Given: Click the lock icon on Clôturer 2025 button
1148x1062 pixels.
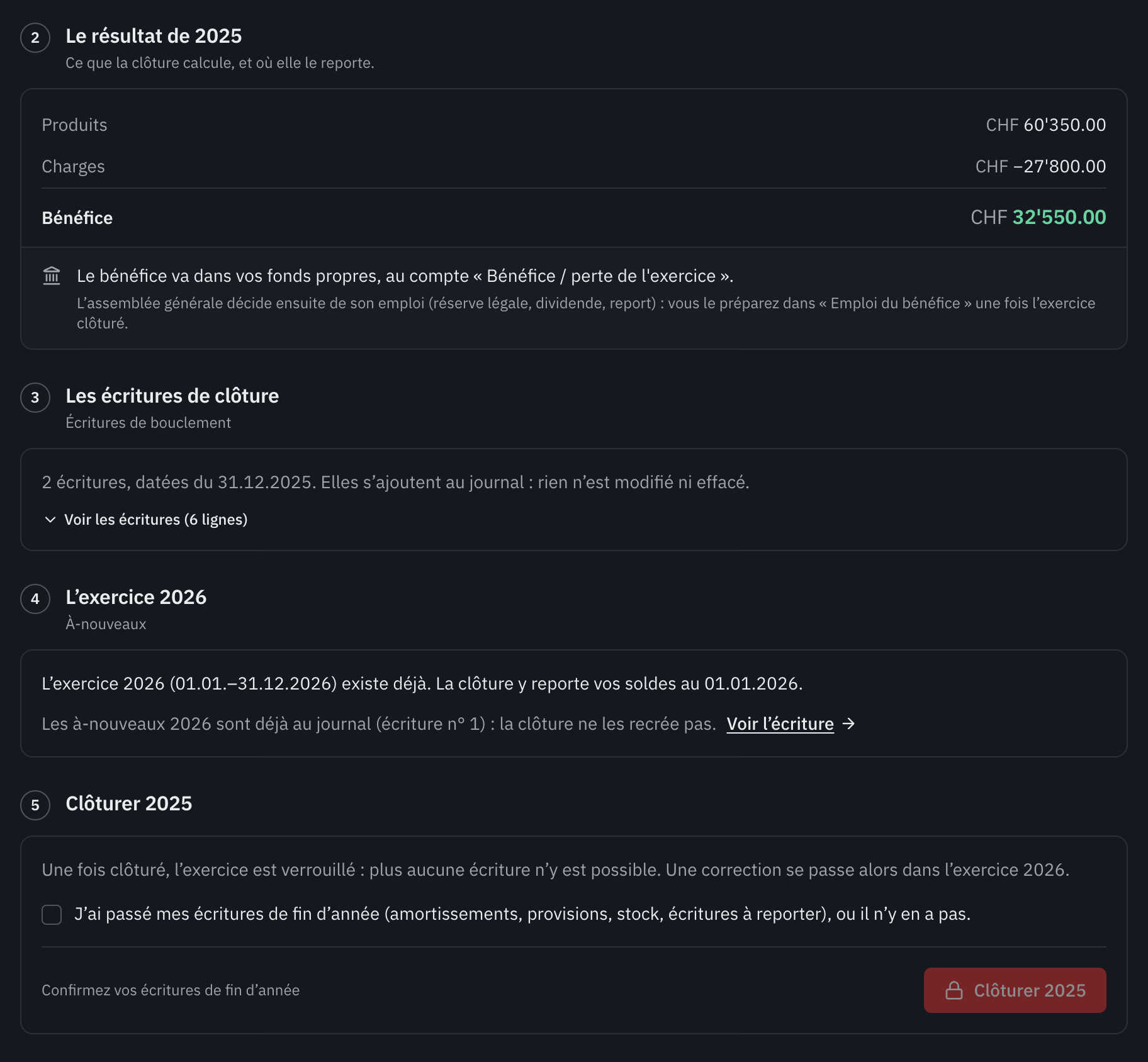Looking at the screenshot, I should [x=954, y=990].
